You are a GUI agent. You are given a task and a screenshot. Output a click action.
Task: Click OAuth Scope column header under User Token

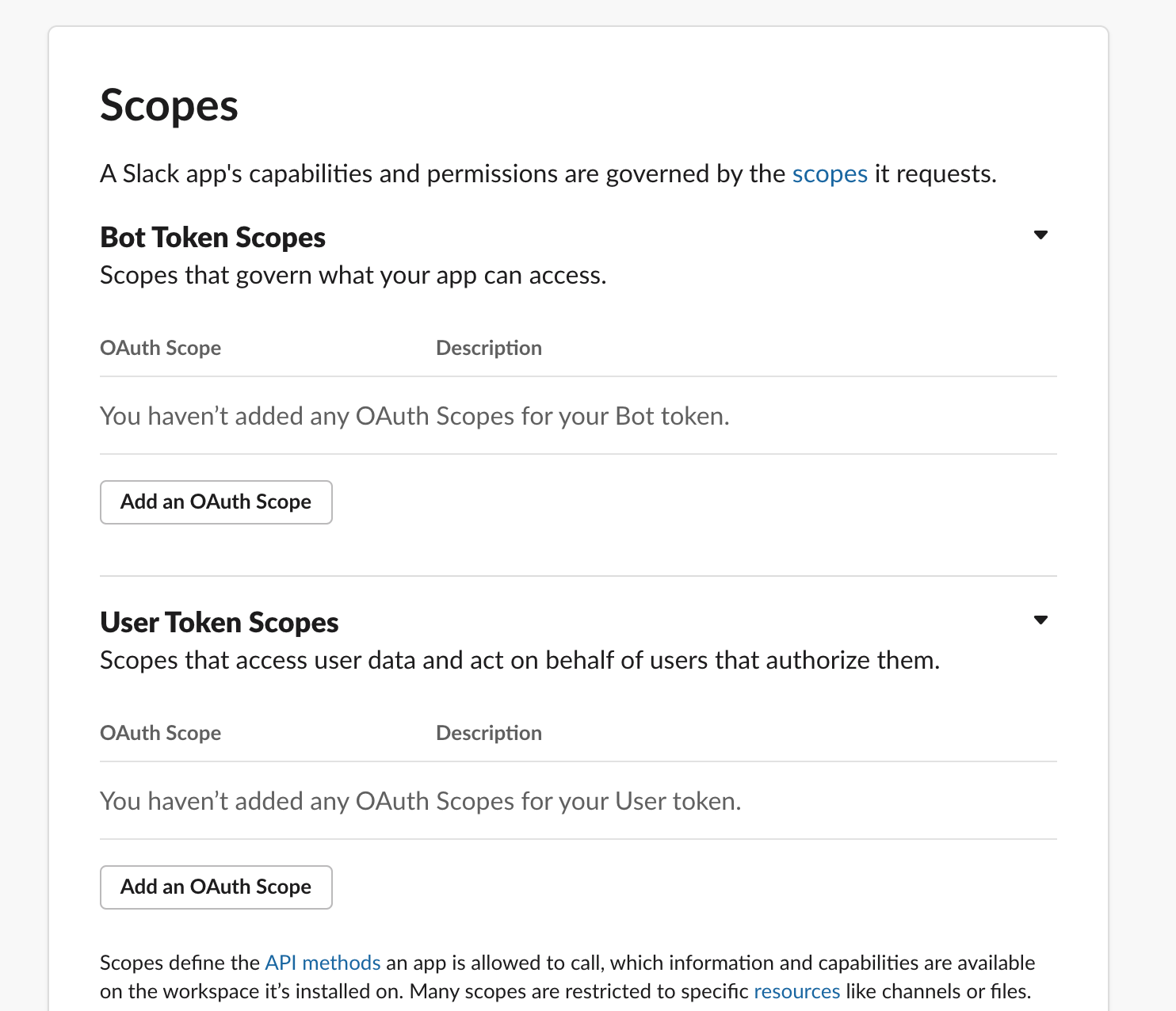(x=160, y=734)
